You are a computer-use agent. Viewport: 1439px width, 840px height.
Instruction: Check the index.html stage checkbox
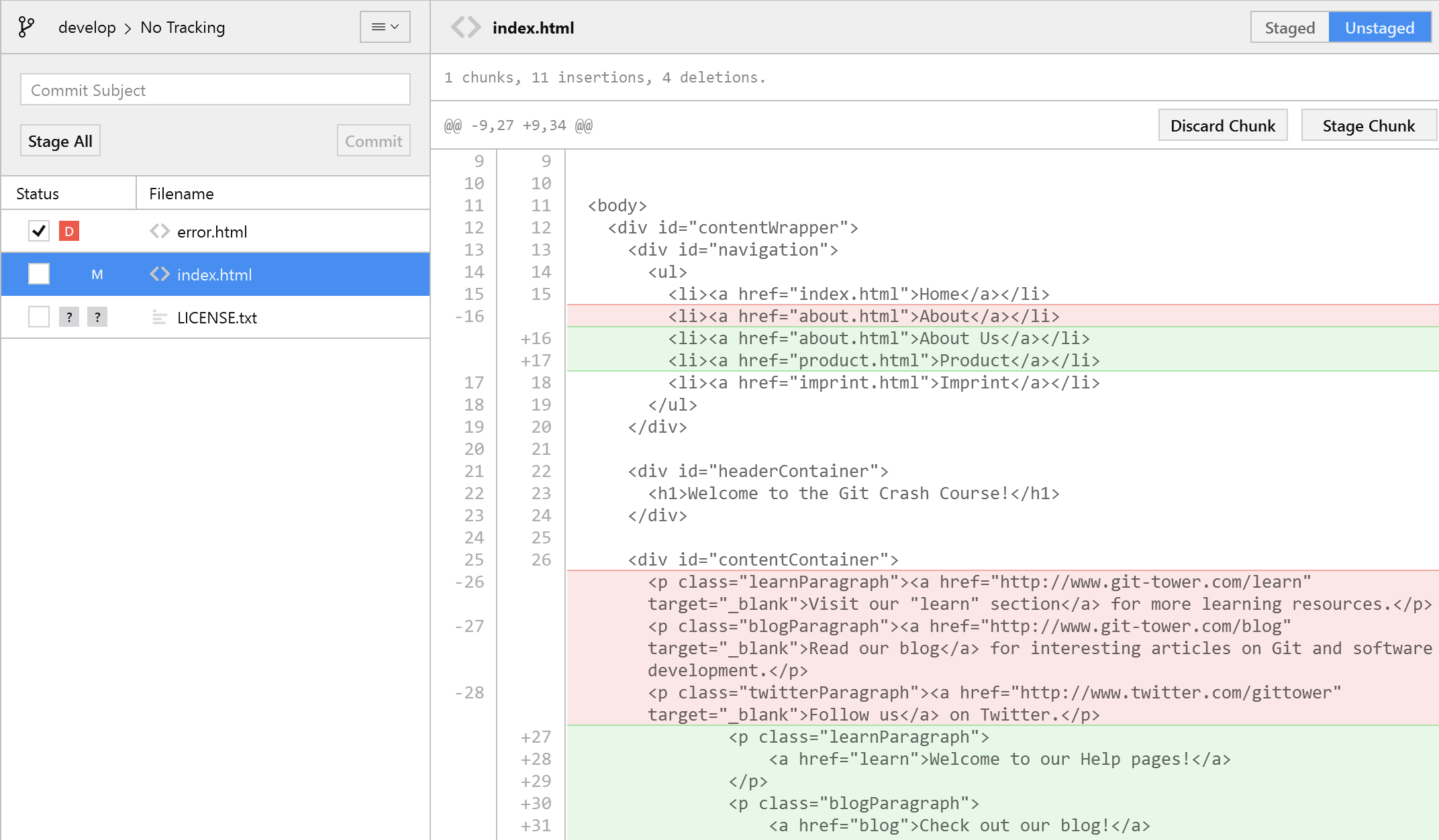click(39, 274)
